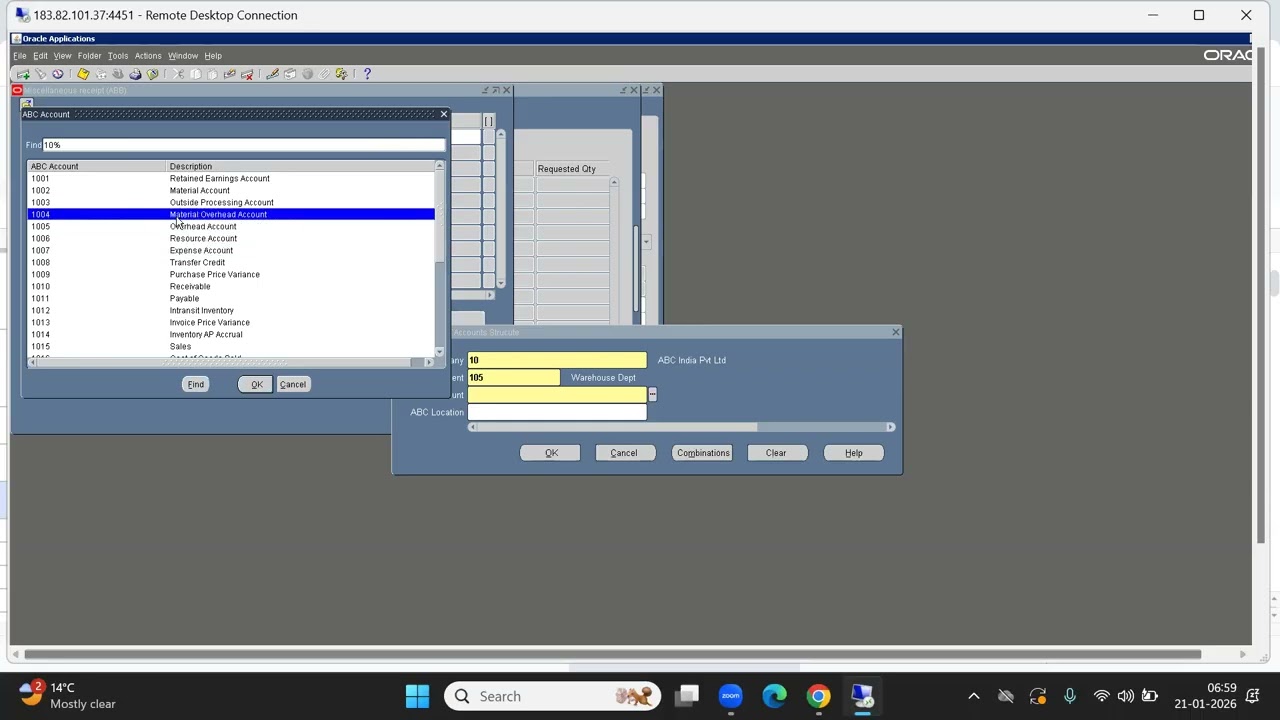Open the Help menu in the menu bar

click(213, 56)
